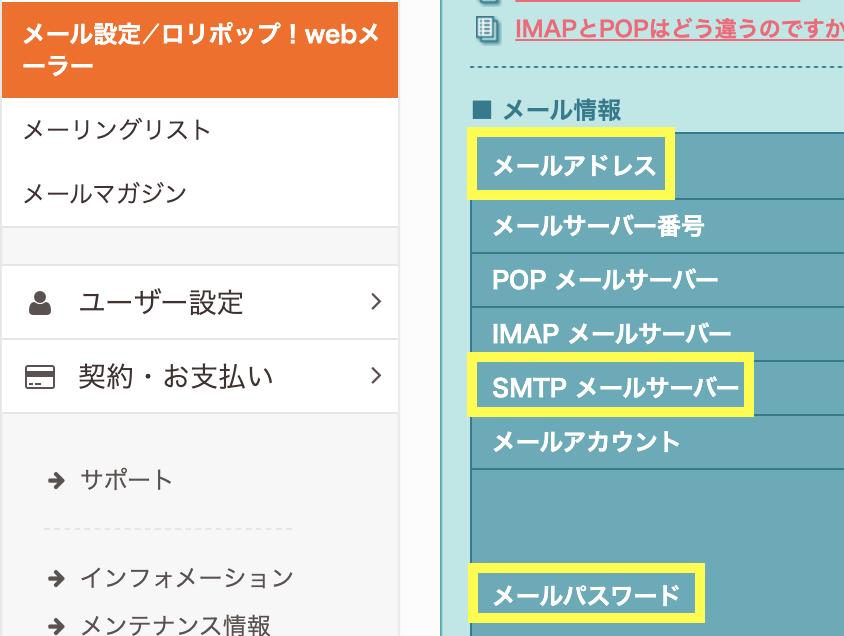Visit the メンテナンス情報 link
The image size is (844, 636).
pos(175,626)
